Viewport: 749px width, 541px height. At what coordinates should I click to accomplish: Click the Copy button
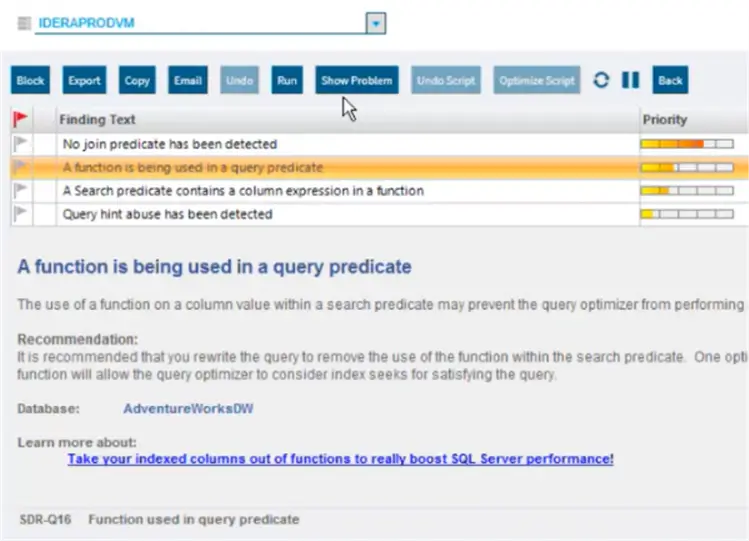point(137,80)
